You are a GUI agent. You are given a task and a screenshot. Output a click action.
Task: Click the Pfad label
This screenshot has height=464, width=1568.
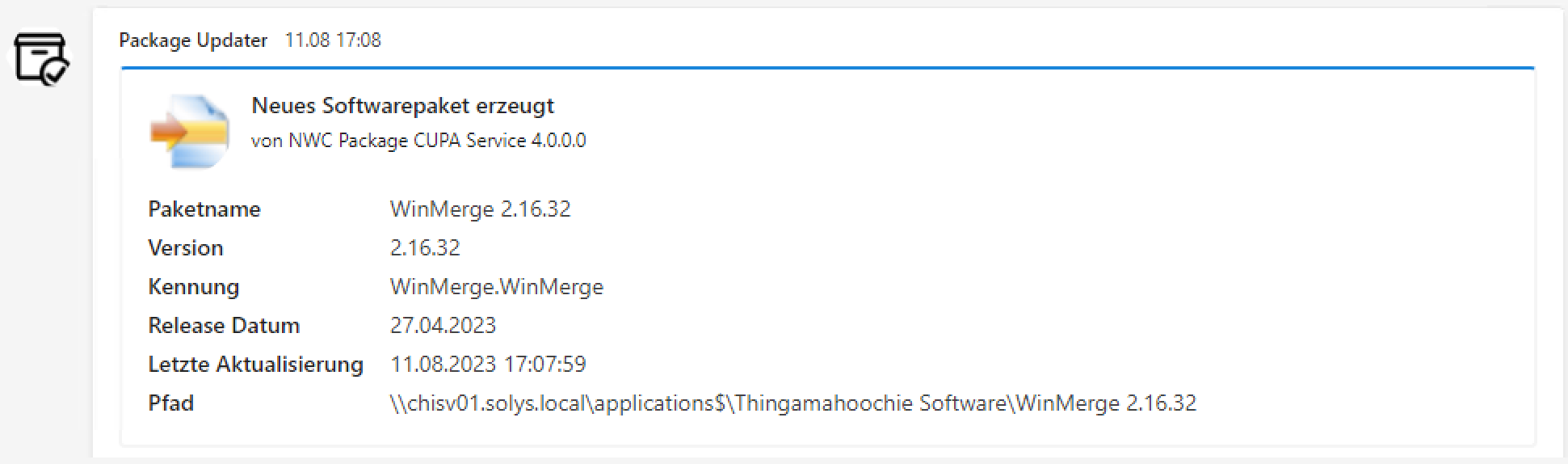170,403
